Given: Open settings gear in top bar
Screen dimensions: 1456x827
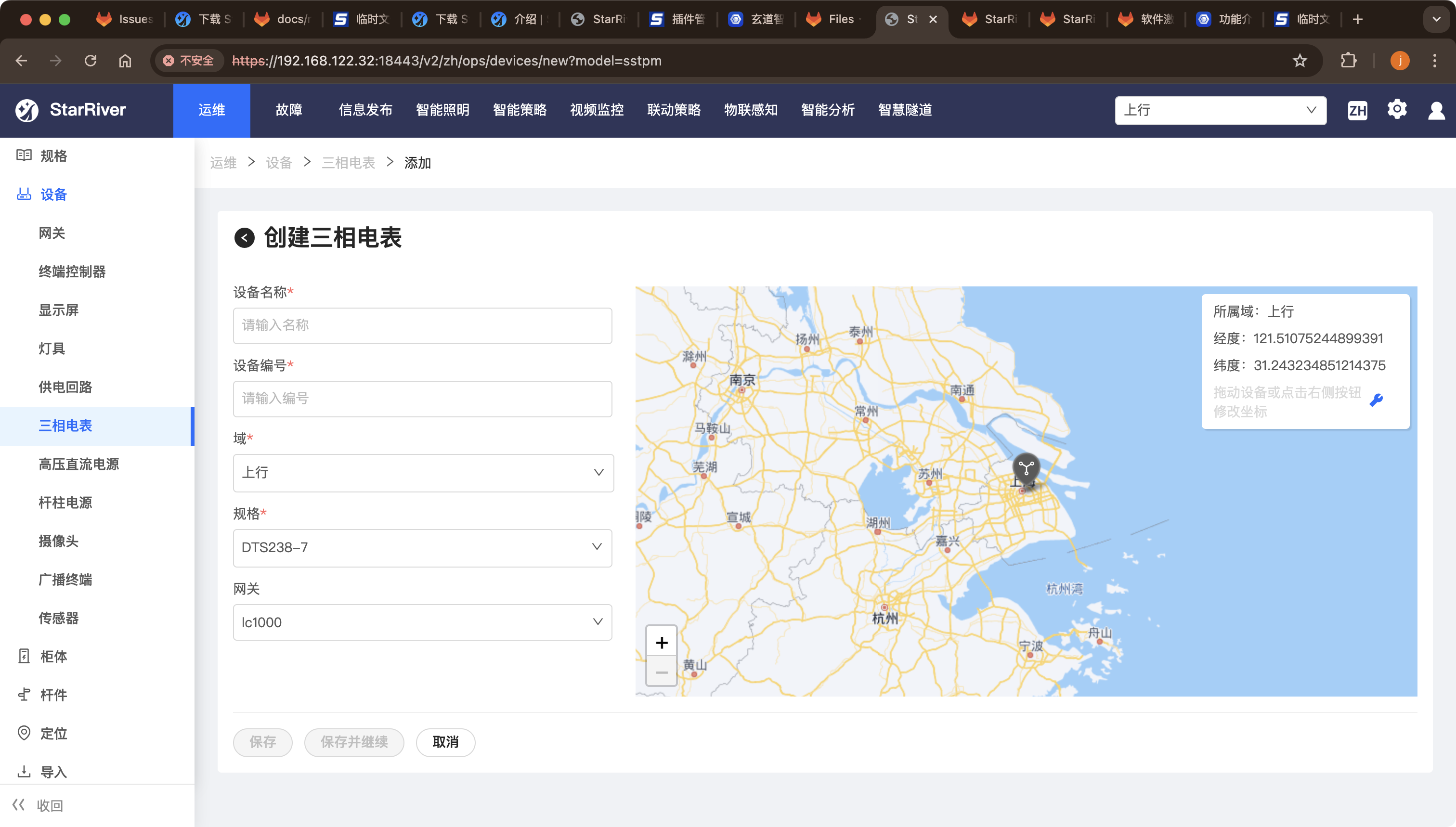Looking at the screenshot, I should (x=1397, y=109).
